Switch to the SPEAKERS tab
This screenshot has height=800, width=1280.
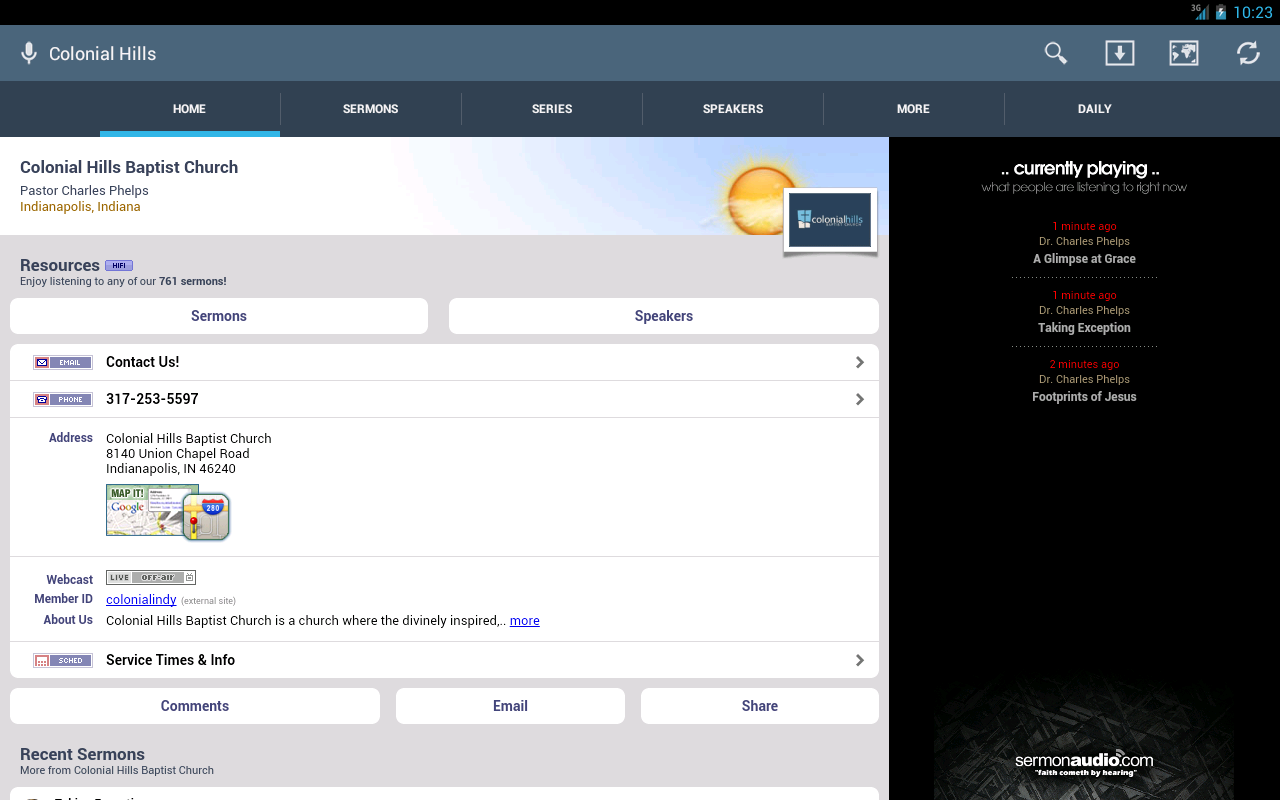(733, 109)
